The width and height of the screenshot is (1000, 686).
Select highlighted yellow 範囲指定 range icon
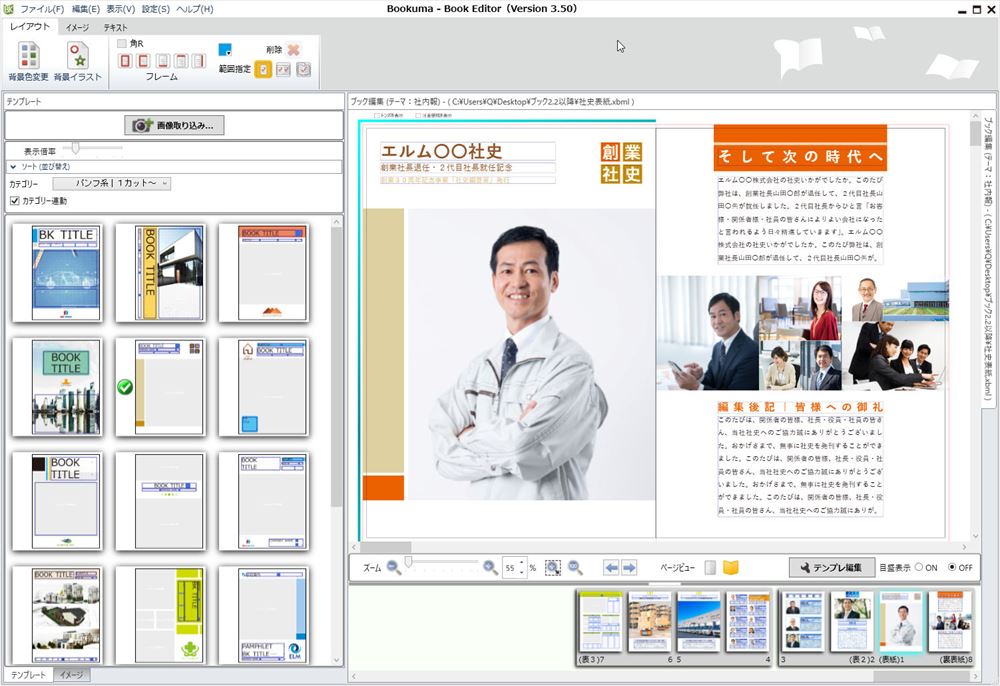[x=263, y=69]
